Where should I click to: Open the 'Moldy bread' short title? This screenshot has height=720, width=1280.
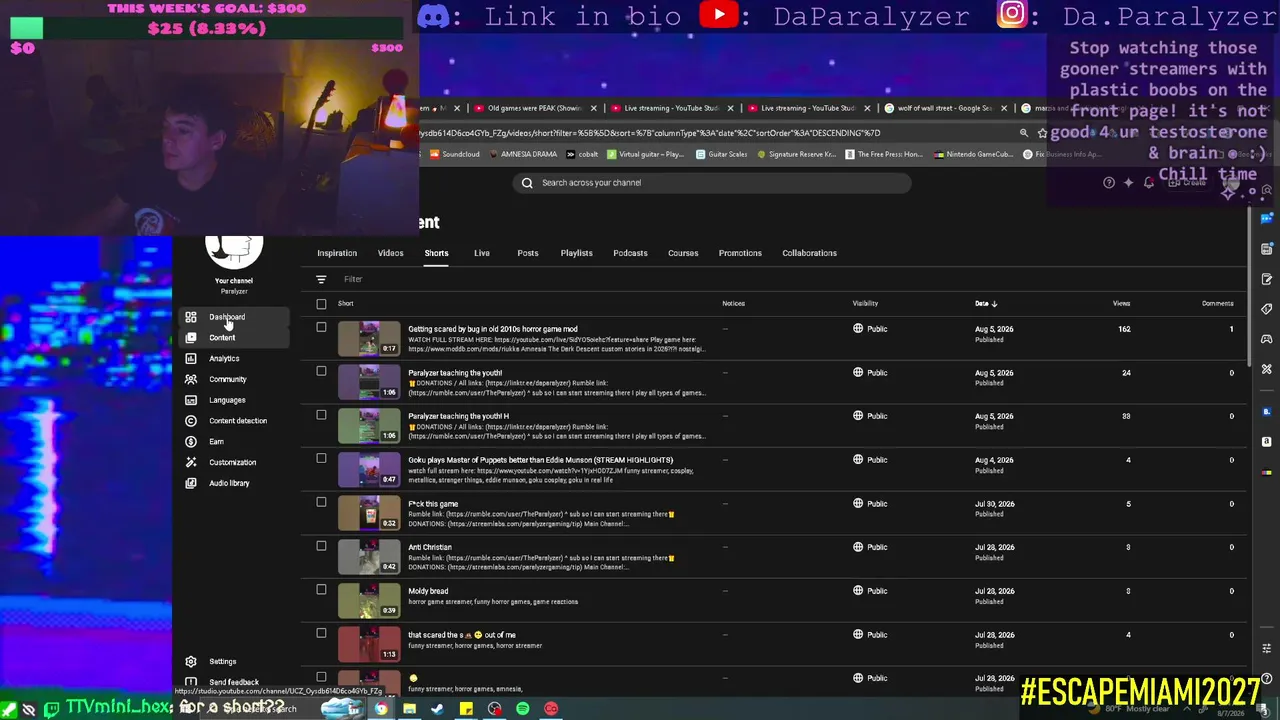[x=428, y=591]
